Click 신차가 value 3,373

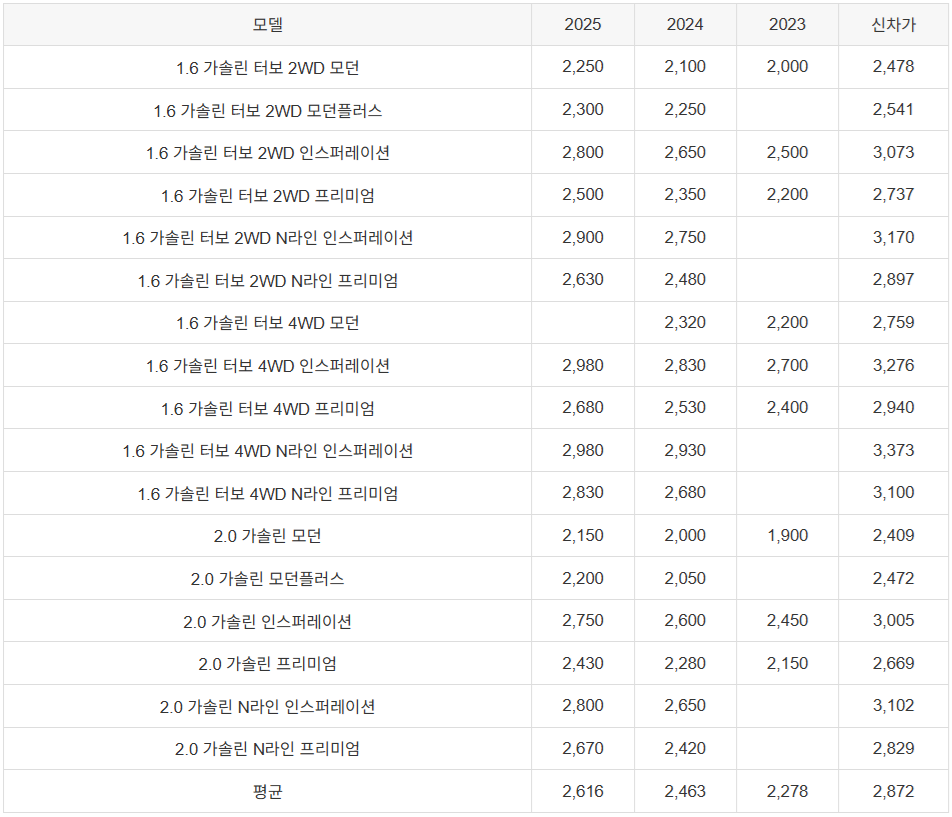point(893,450)
